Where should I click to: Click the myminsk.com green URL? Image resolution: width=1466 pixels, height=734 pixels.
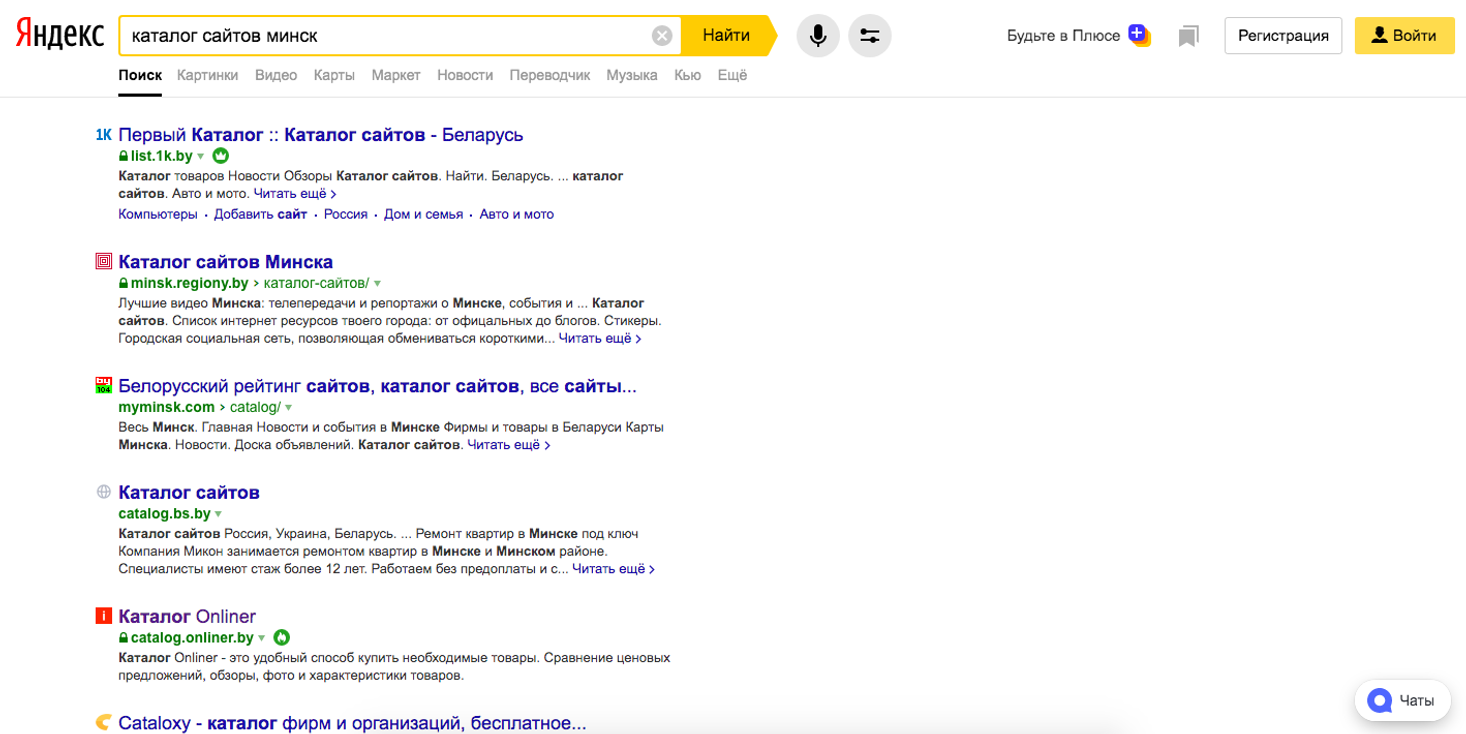click(166, 407)
